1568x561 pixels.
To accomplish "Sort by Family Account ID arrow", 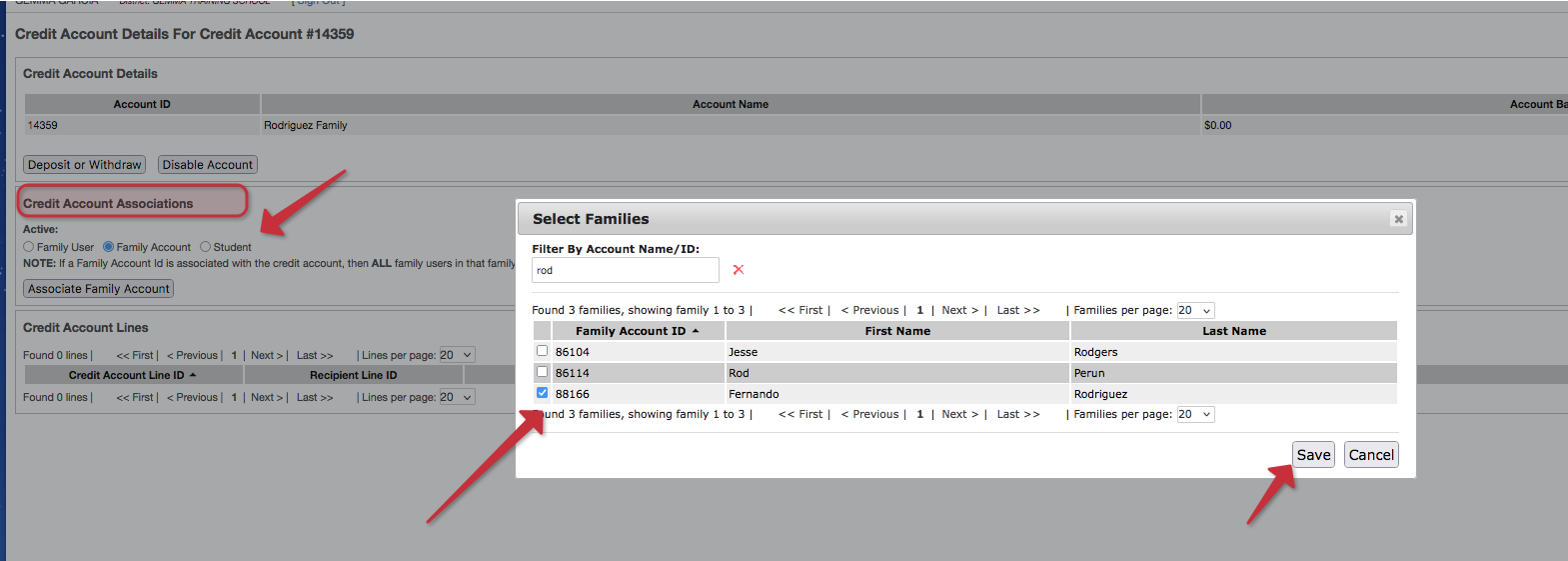I will tap(696, 331).
